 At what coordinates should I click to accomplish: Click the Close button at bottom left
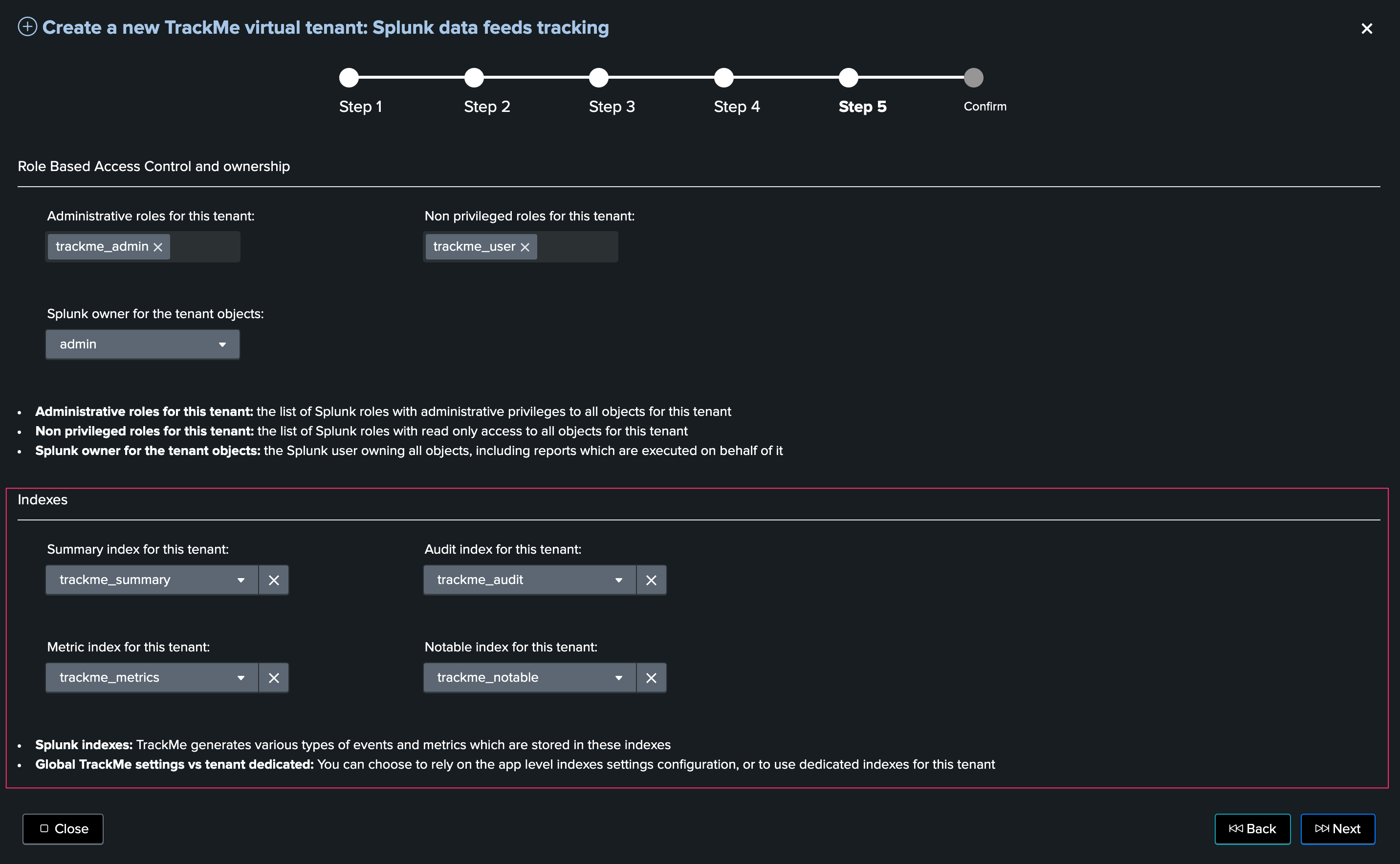63,829
